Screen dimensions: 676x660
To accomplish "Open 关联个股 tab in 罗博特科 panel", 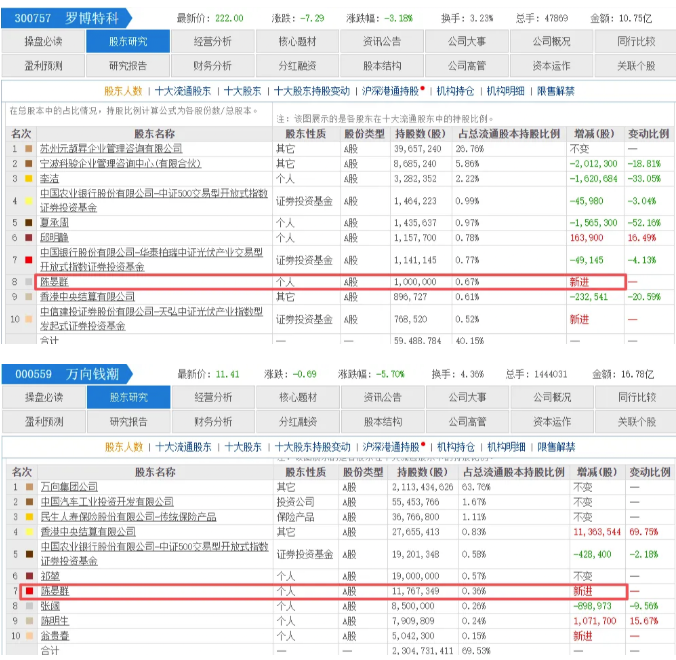I will coord(636,66).
